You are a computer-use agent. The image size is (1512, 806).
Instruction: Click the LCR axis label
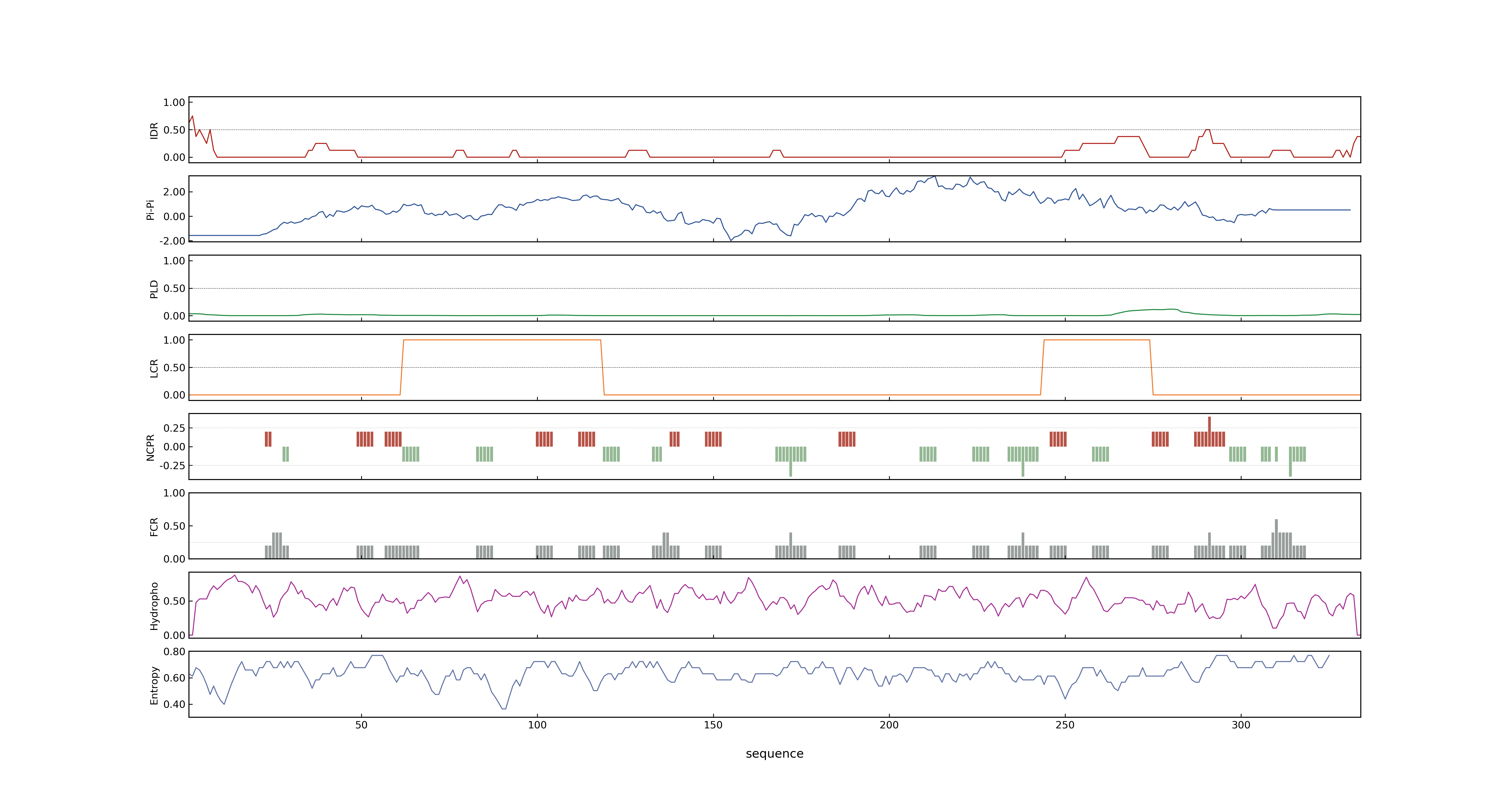pyautogui.click(x=154, y=368)
